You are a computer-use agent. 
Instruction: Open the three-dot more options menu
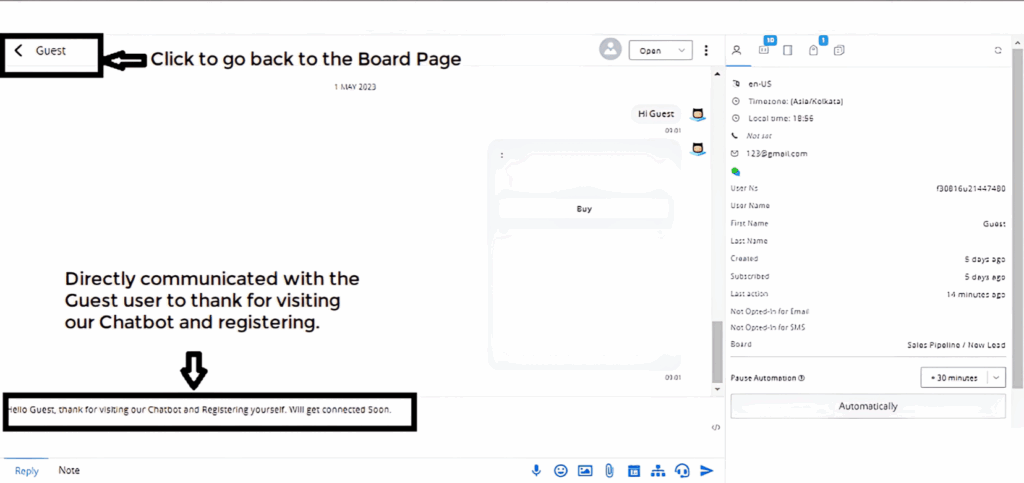pos(707,50)
